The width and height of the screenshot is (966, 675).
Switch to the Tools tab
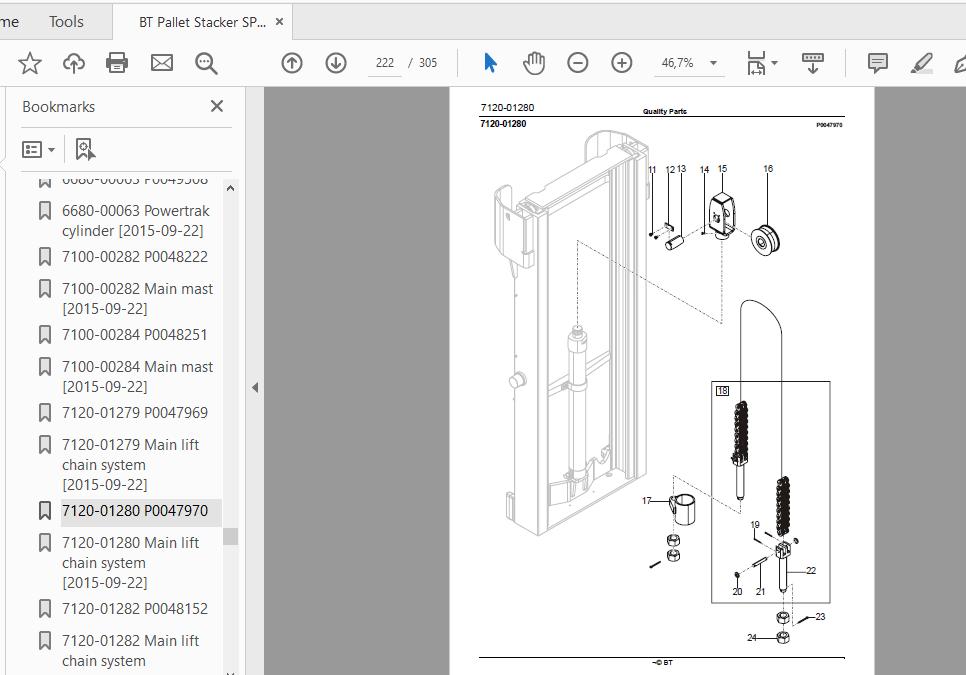[66, 22]
